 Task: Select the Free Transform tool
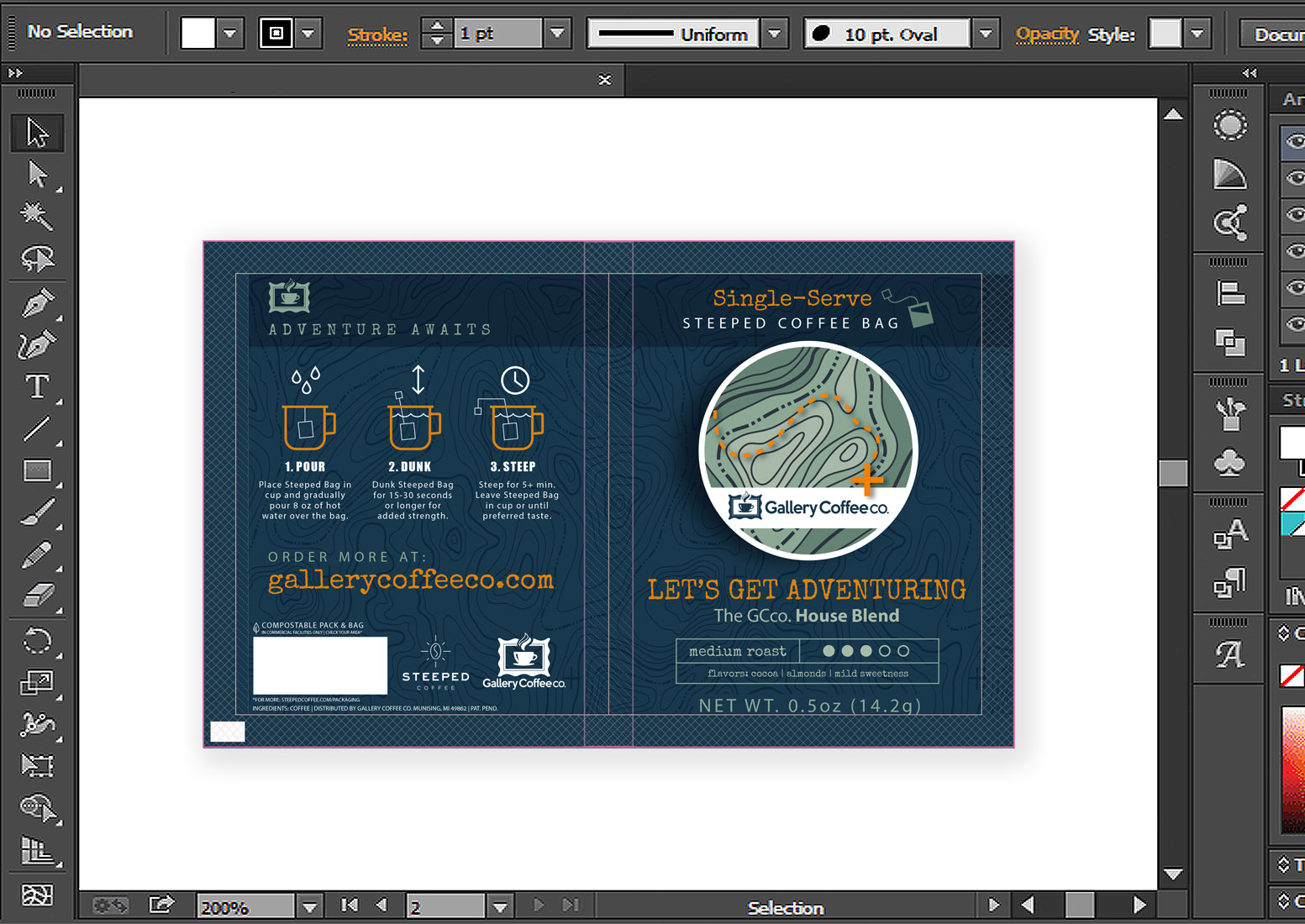[x=37, y=765]
